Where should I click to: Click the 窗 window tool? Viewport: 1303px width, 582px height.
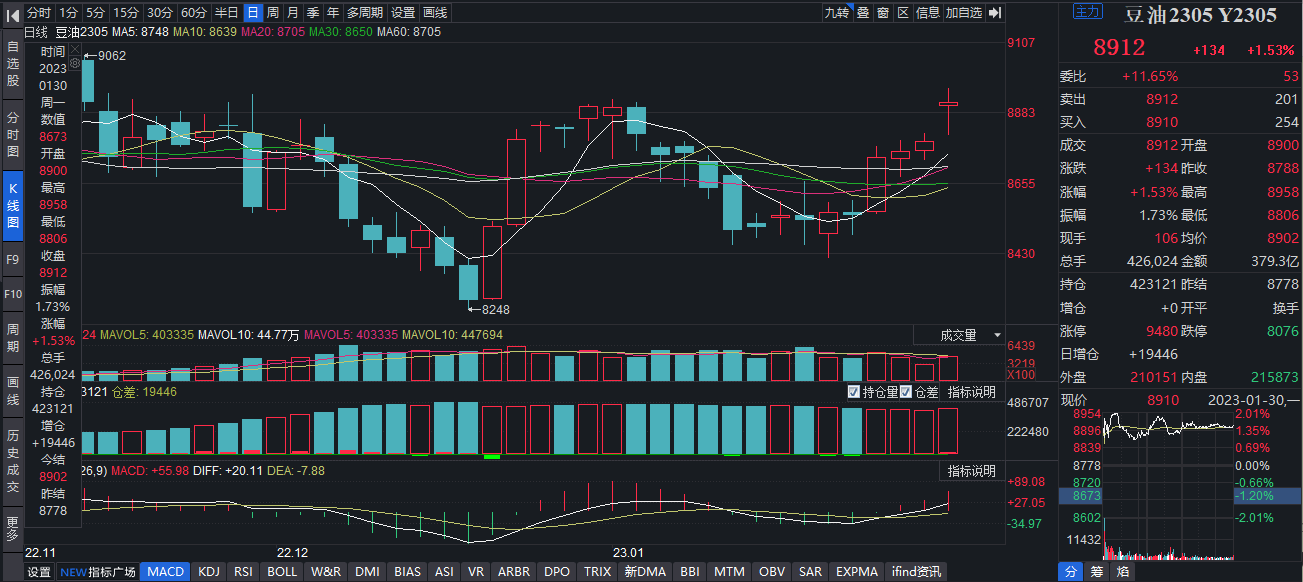(883, 13)
